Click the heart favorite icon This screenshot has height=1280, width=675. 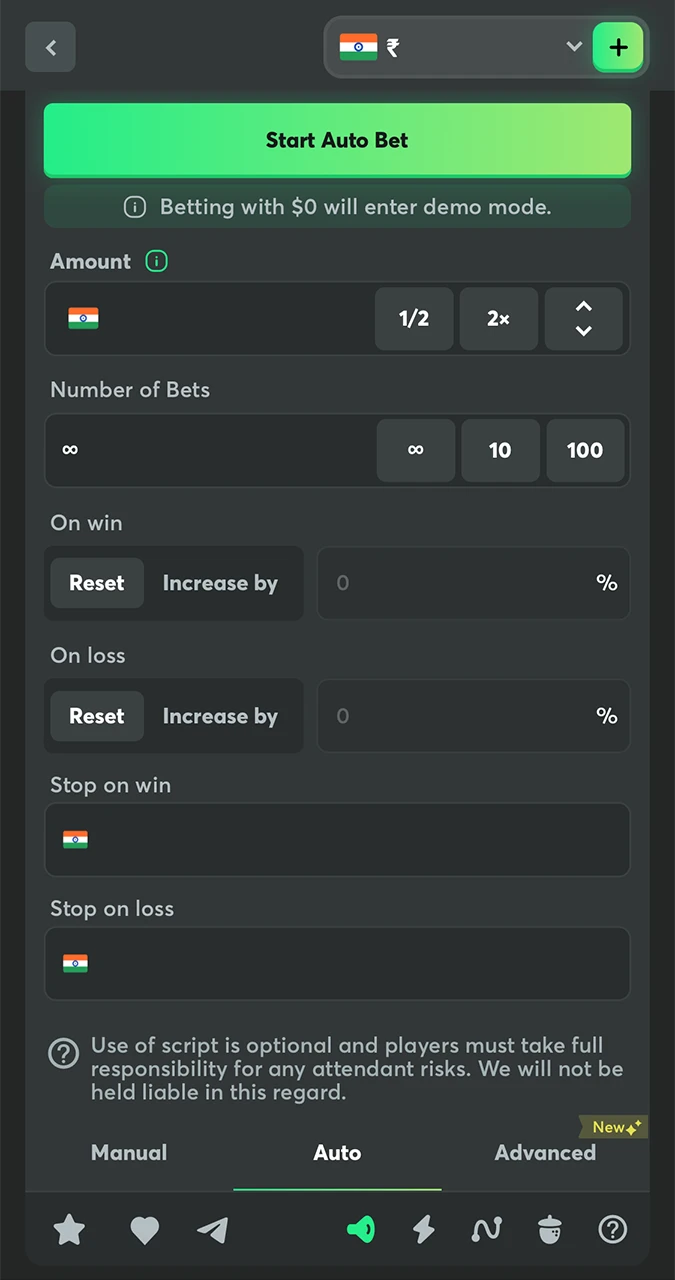(x=144, y=1230)
